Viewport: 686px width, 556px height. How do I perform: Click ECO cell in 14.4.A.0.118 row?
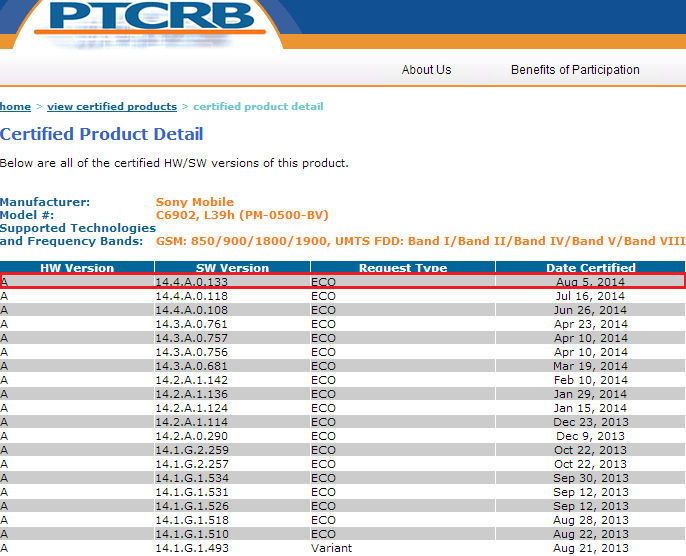tap(323, 296)
